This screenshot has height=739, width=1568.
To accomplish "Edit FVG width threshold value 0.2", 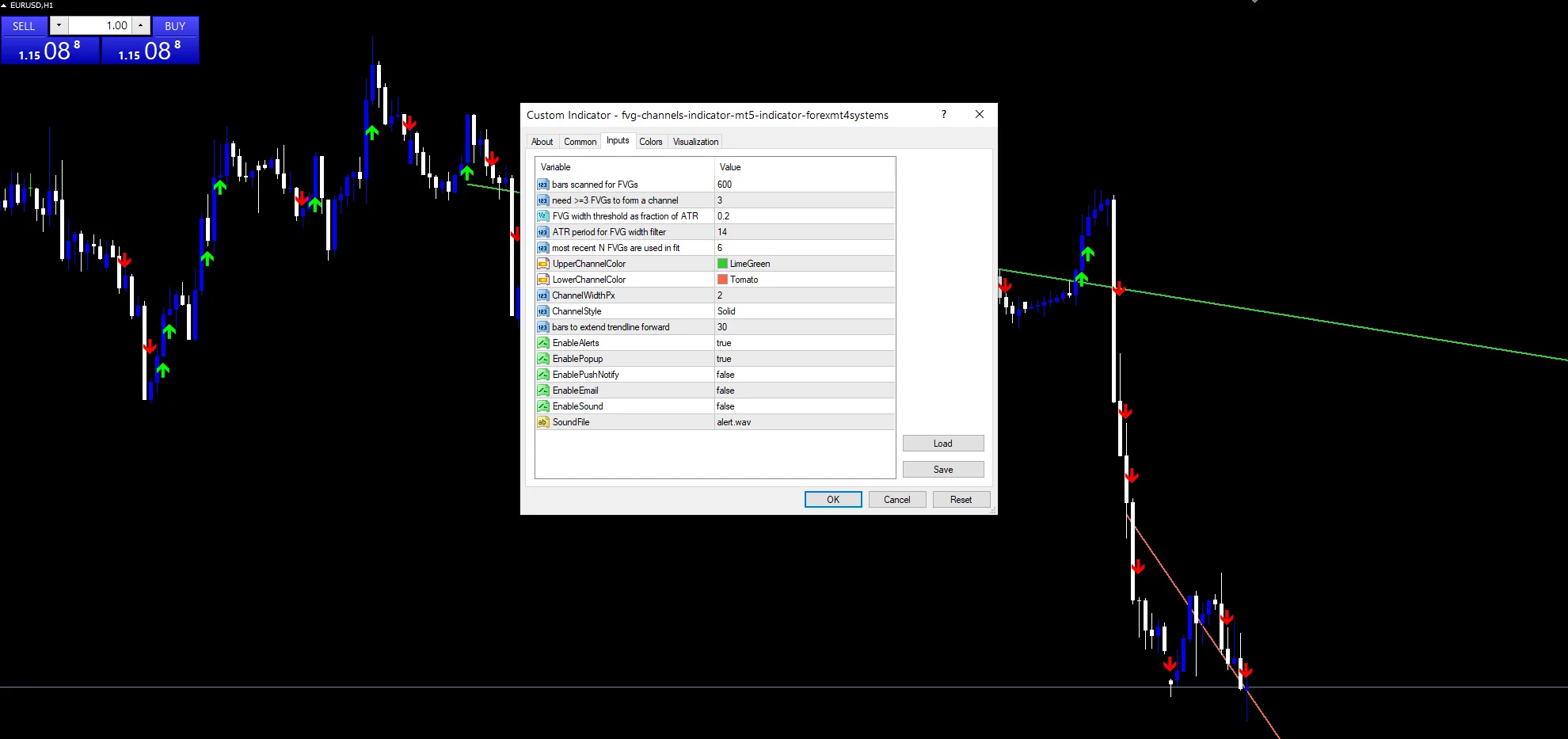I will (805, 216).
